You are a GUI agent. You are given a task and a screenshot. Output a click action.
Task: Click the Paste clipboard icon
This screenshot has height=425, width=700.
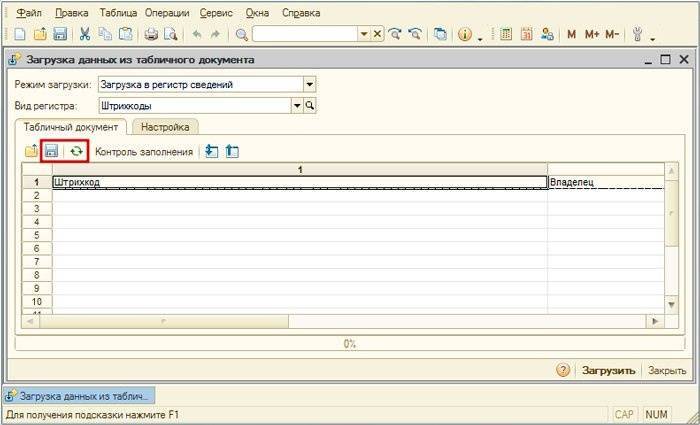tap(126, 34)
